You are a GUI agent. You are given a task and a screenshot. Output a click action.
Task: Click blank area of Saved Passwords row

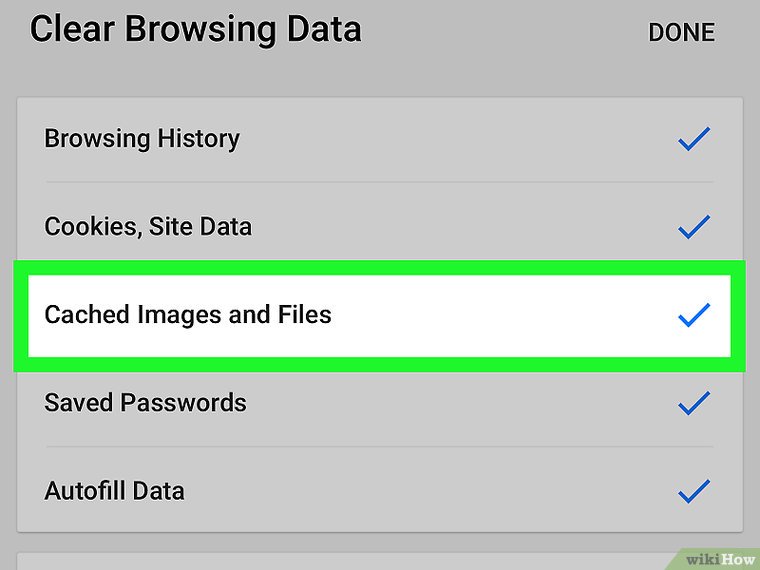click(450, 403)
